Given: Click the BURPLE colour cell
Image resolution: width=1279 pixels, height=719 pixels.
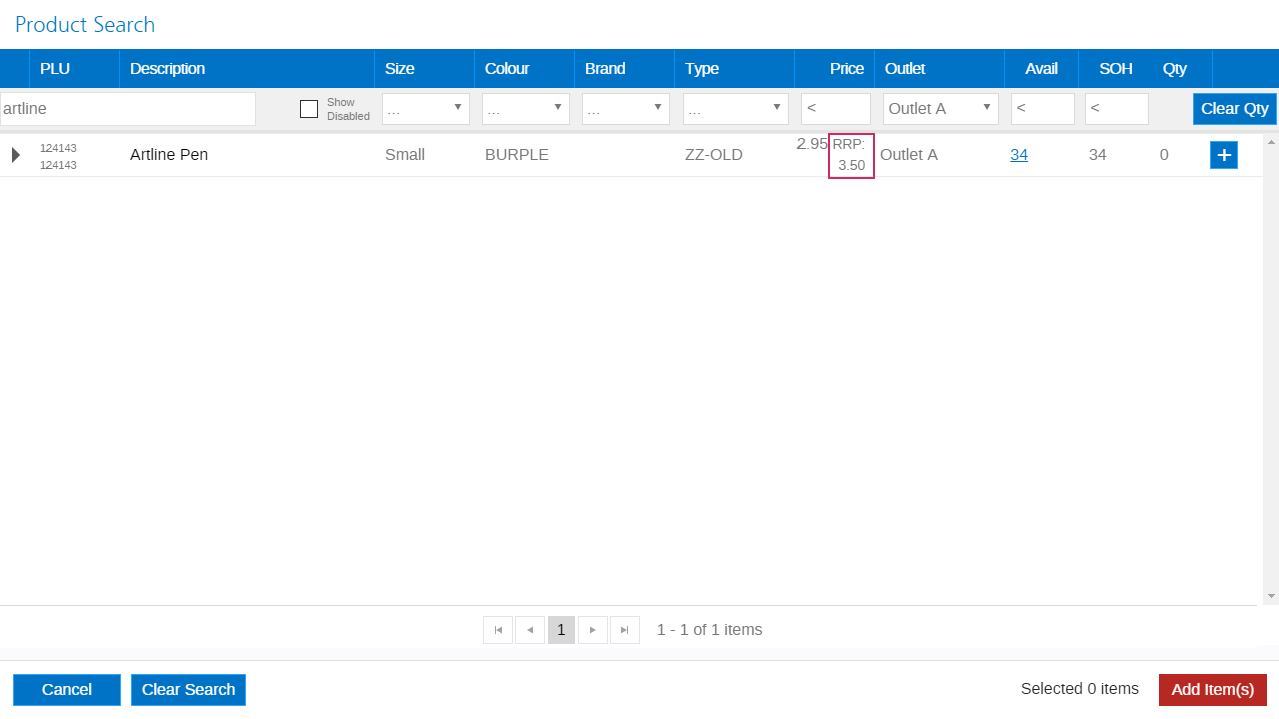Looking at the screenshot, I should click(517, 155).
